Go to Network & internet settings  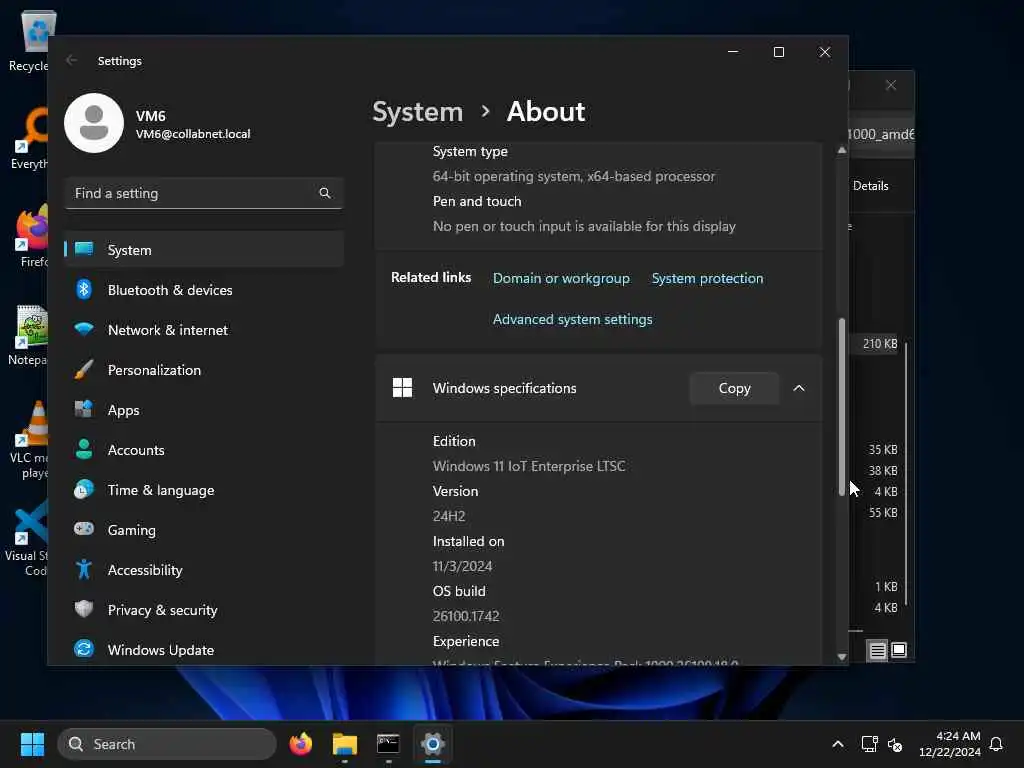pos(204,330)
